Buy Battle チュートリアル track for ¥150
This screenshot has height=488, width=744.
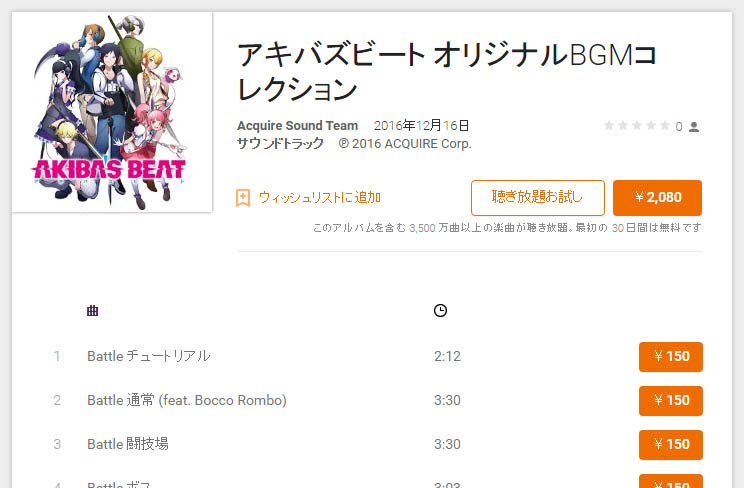point(670,357)
